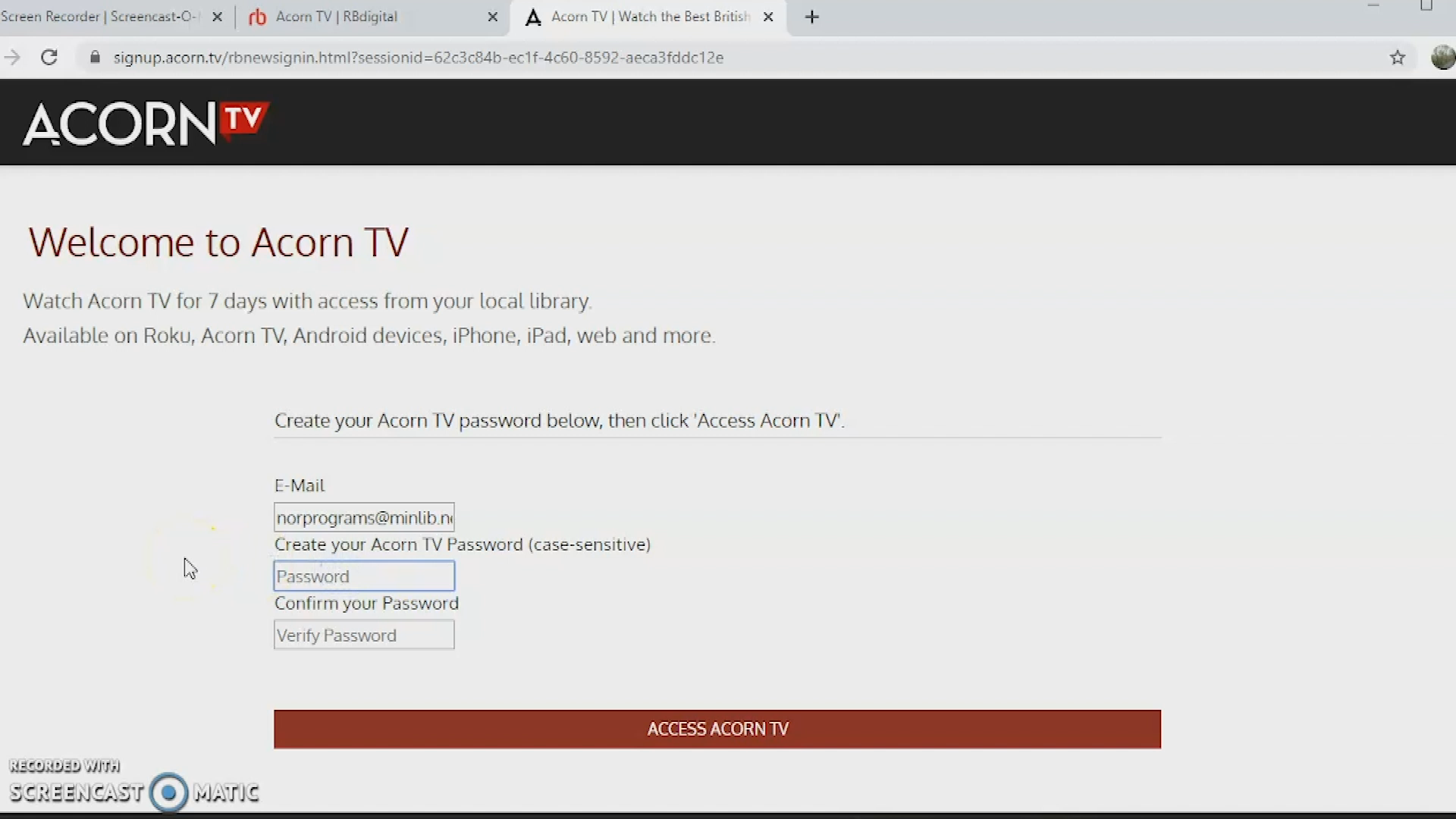Screen dimensions: 1456x819
Task: Click the site lock icon
Action: 95,58
